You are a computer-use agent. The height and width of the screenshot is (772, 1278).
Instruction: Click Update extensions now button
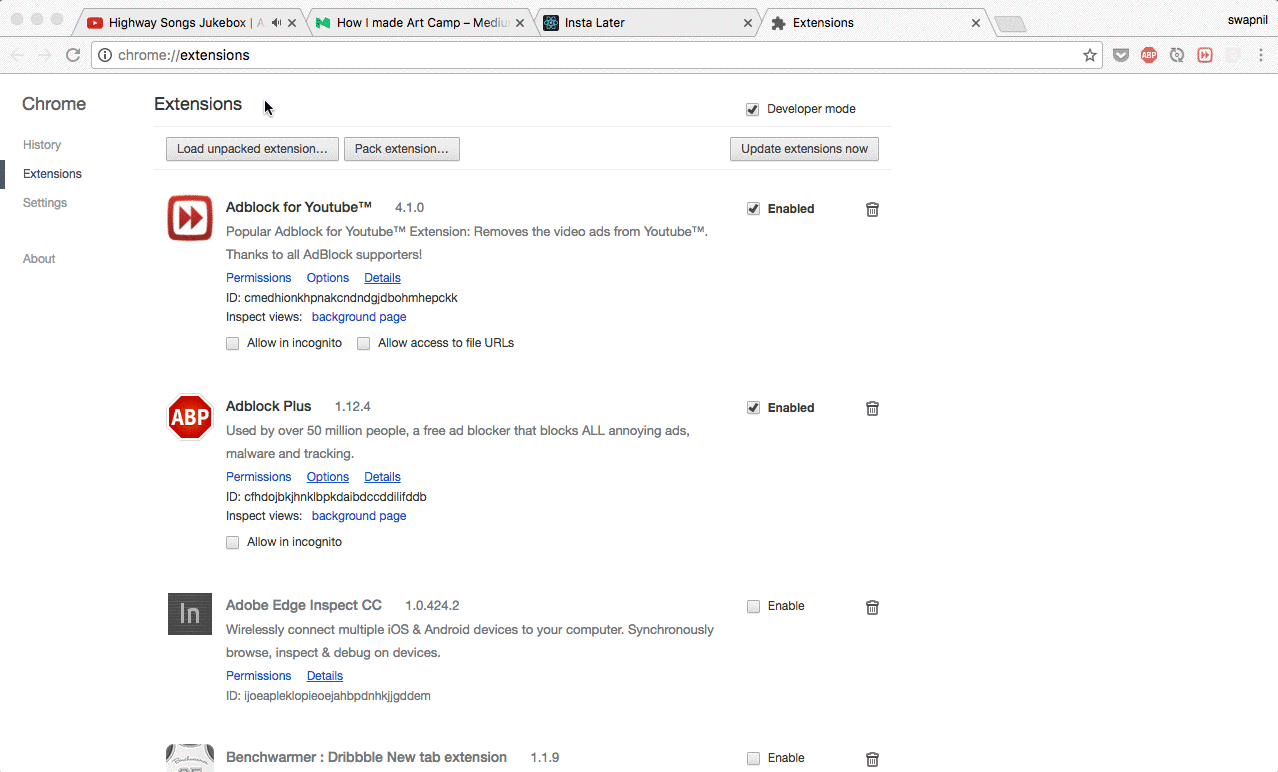(804, 149)
